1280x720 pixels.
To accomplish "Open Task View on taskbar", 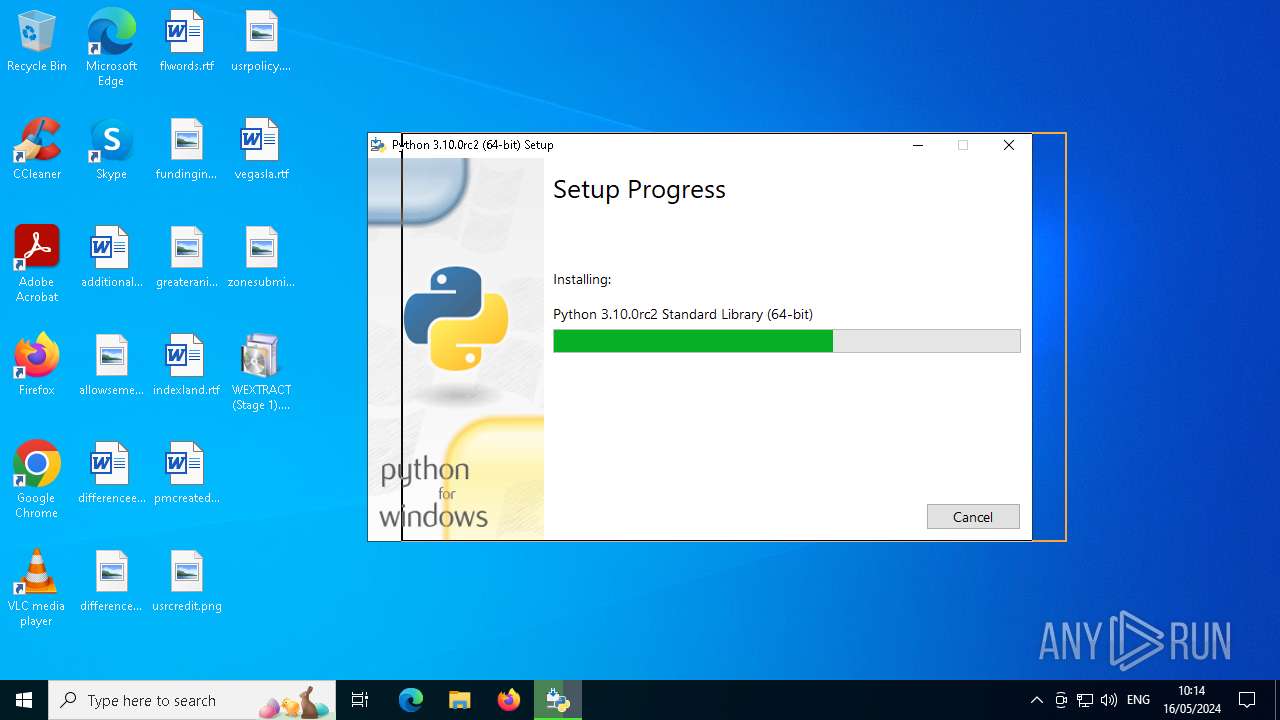I will 360,700.
